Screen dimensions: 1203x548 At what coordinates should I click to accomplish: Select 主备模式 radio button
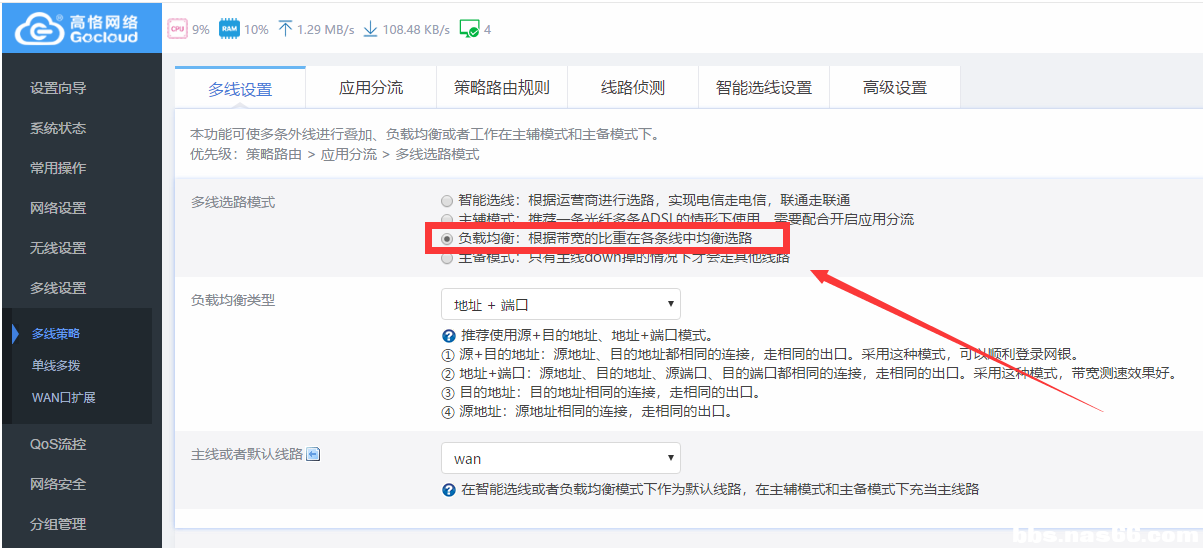pos(447,257)
